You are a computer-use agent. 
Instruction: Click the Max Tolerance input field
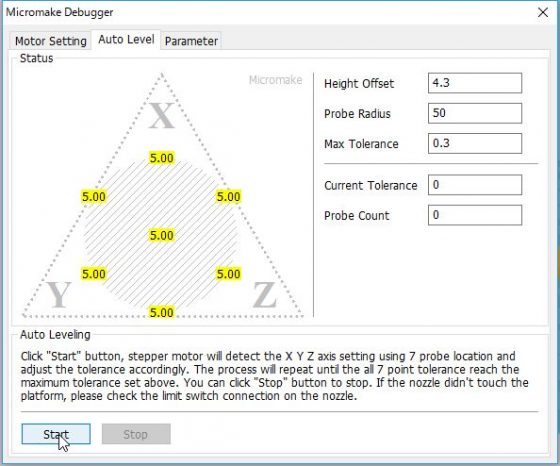[475, 144]
